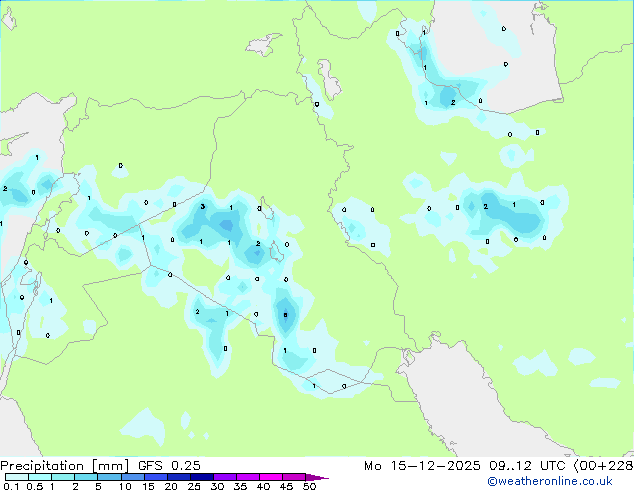Click the 09..12 UTC time label
Screen dimensions: 634x490
[527, 466]
